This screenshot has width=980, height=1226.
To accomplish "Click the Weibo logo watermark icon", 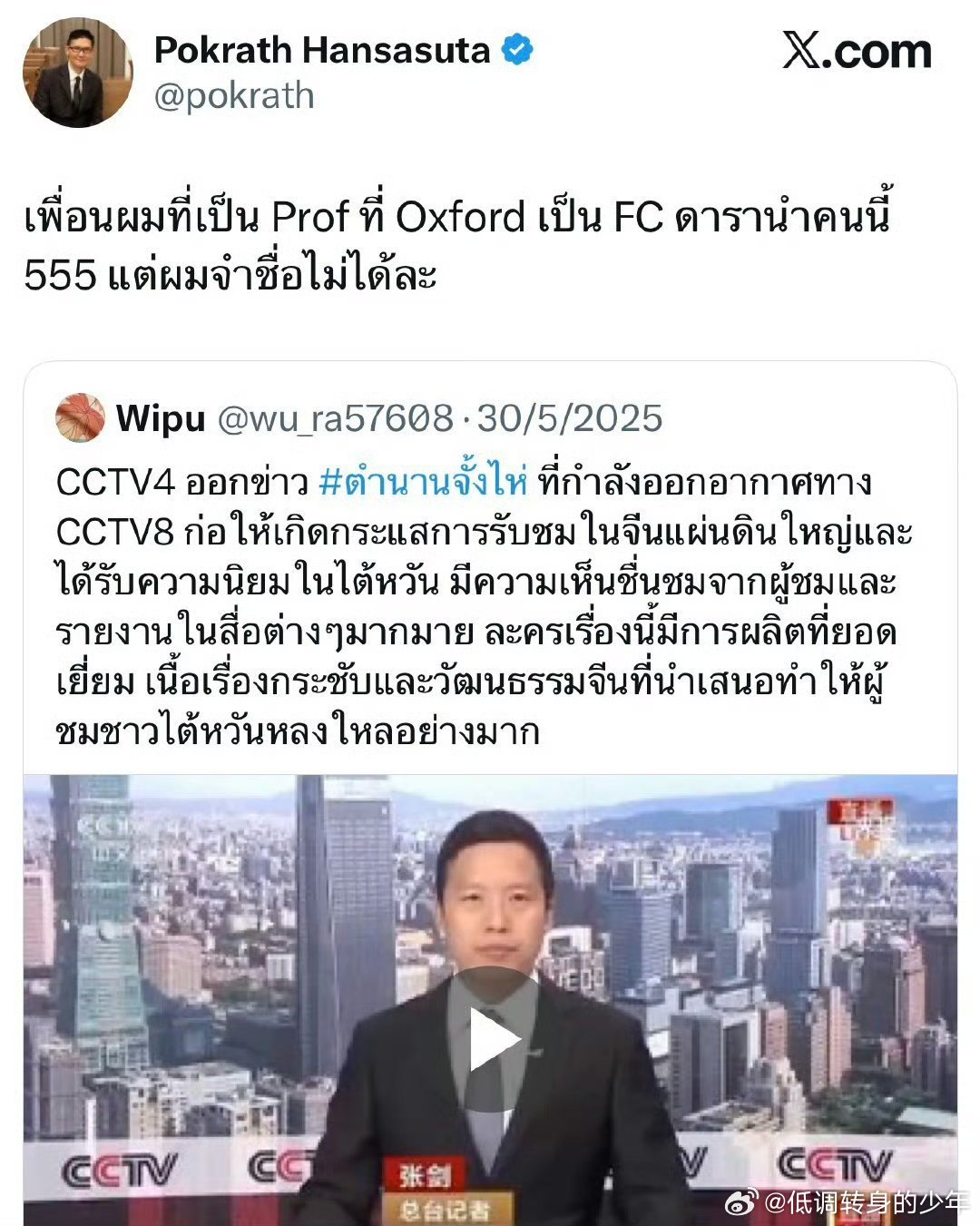I will pos(741,1201).
